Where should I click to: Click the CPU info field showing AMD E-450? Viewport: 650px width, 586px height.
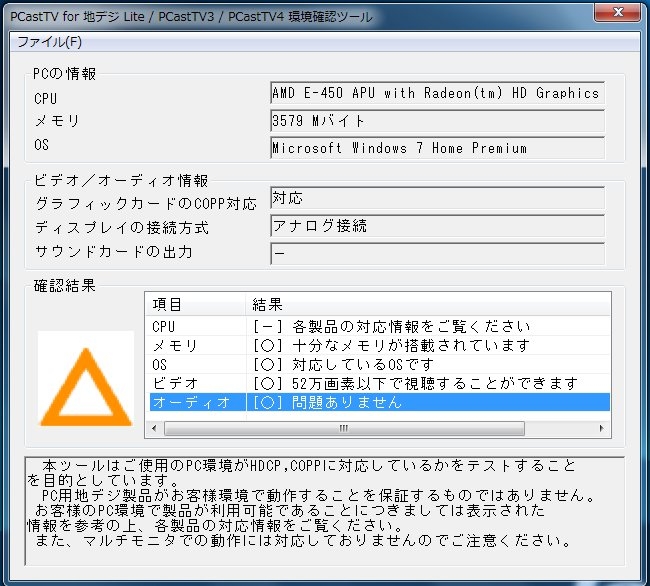click(437, 93)
